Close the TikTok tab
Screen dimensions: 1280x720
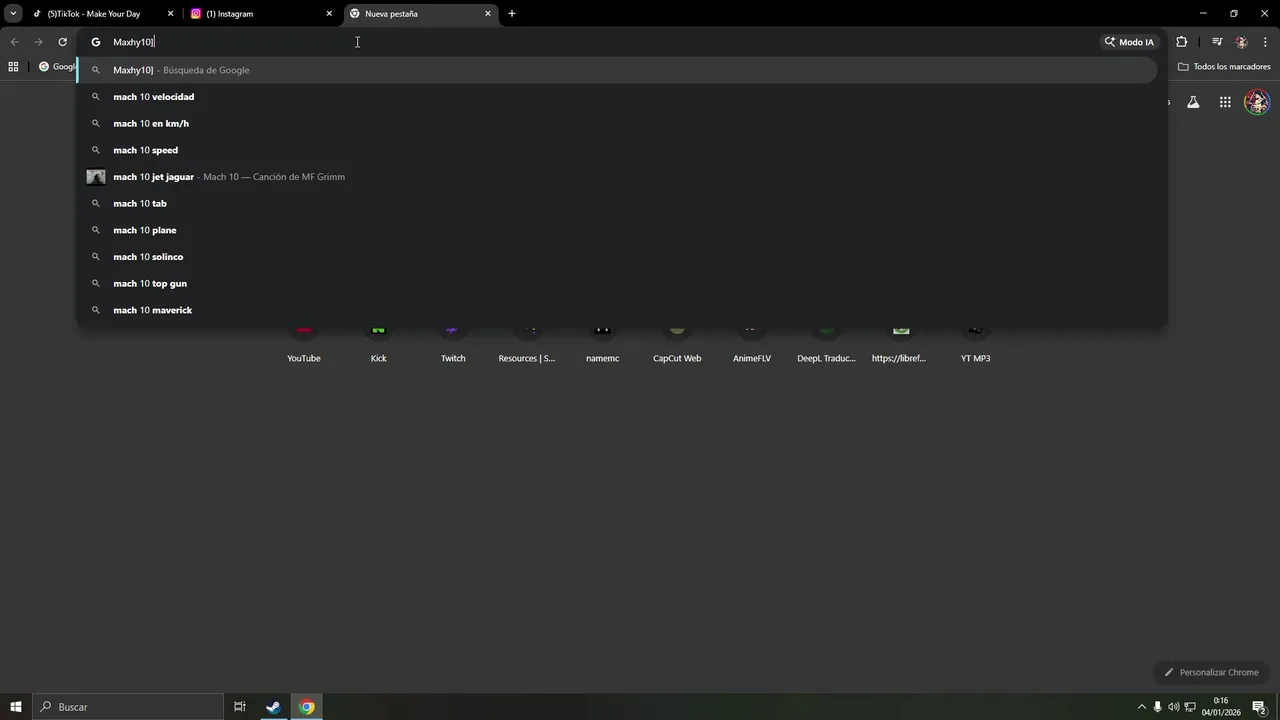[x=170, y=14]
